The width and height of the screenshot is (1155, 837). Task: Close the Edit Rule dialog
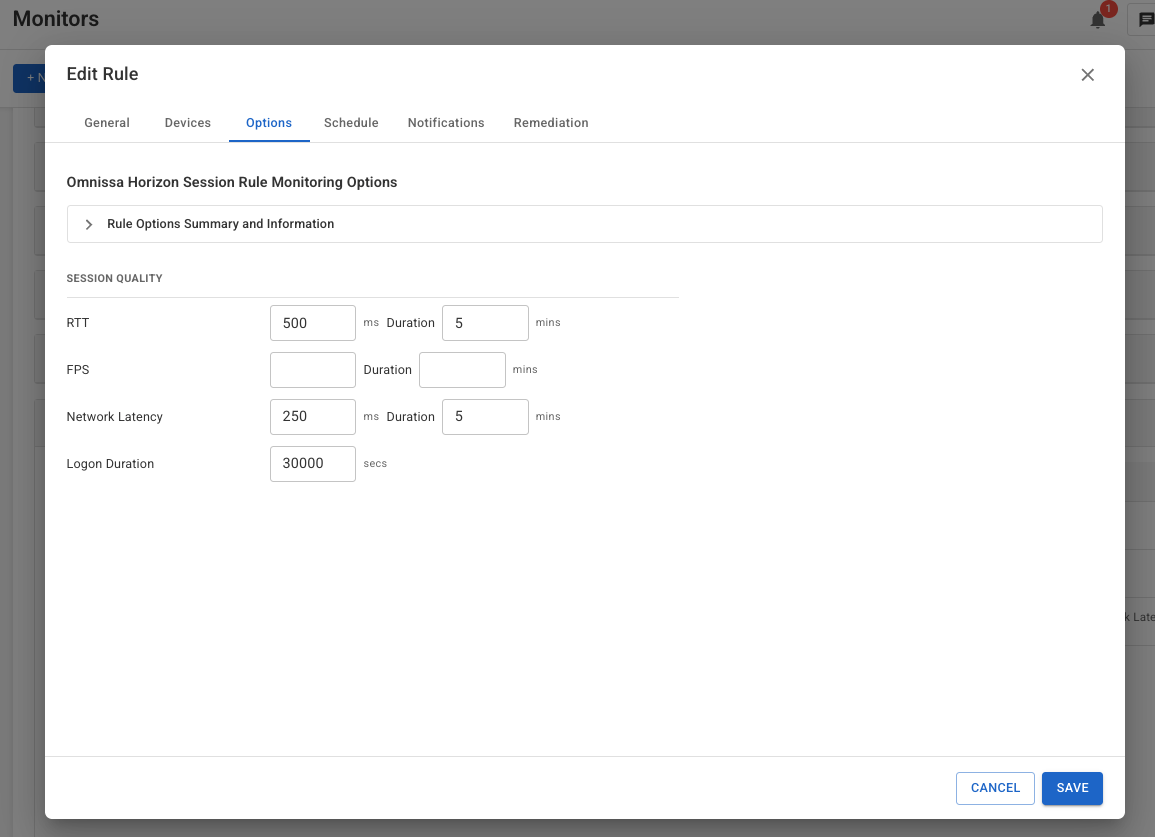(1087, 74)
